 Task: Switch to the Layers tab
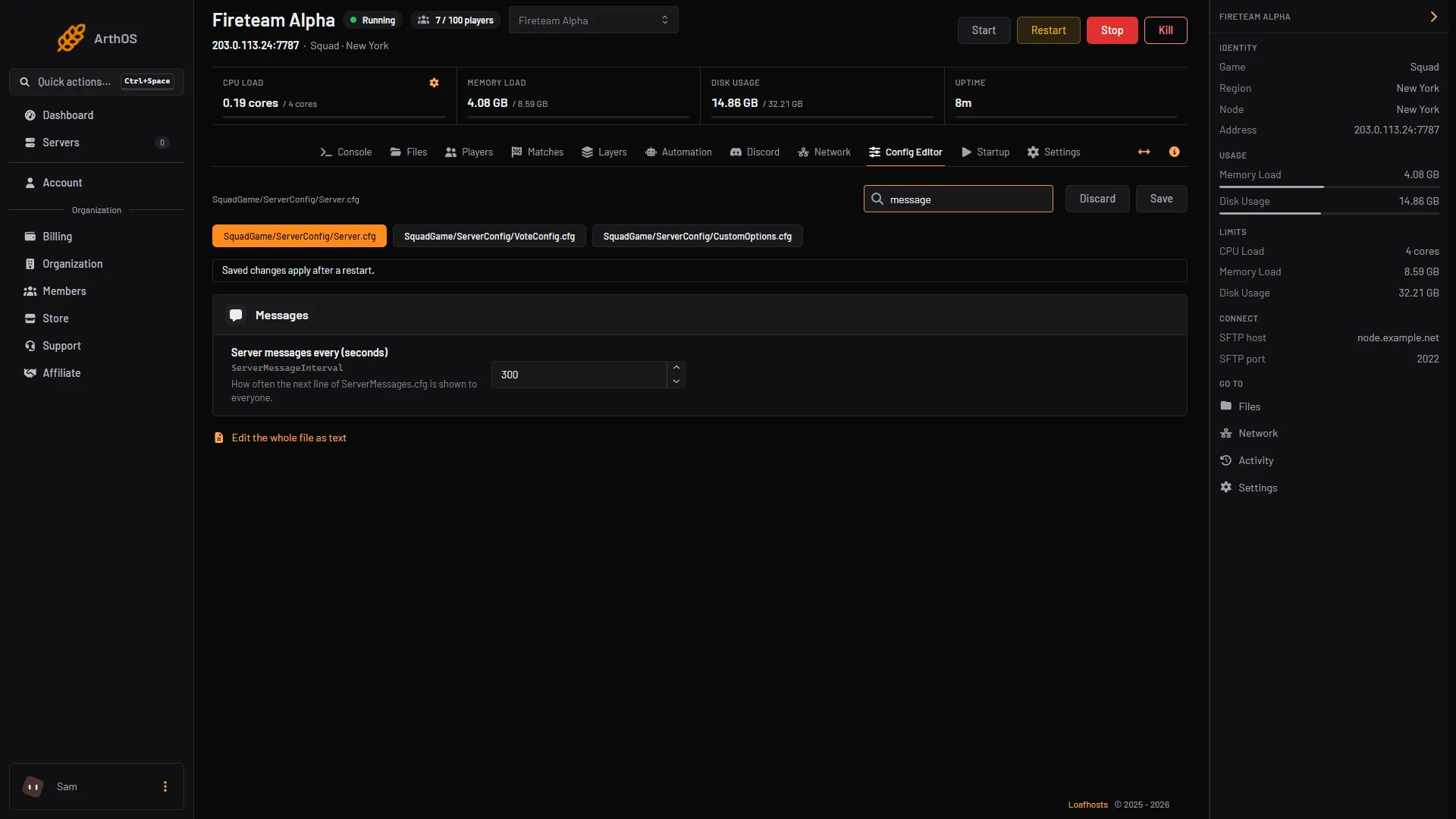(604, 152)
